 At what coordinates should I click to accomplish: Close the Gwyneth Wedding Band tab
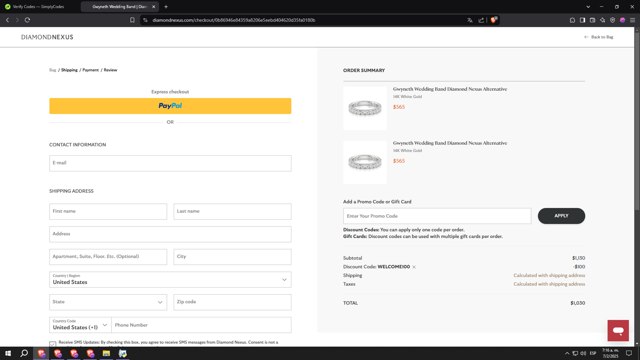point(153,7)
